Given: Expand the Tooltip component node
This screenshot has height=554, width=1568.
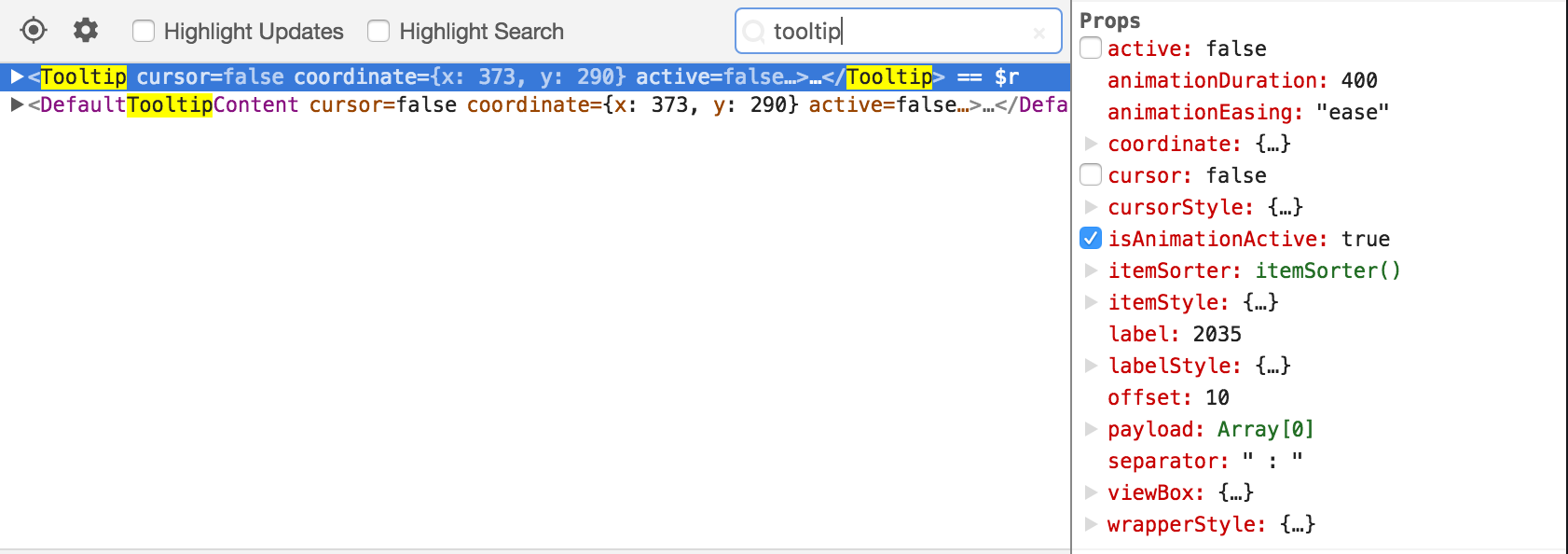Looking at the screenshot, I should [x=17, y=76].
